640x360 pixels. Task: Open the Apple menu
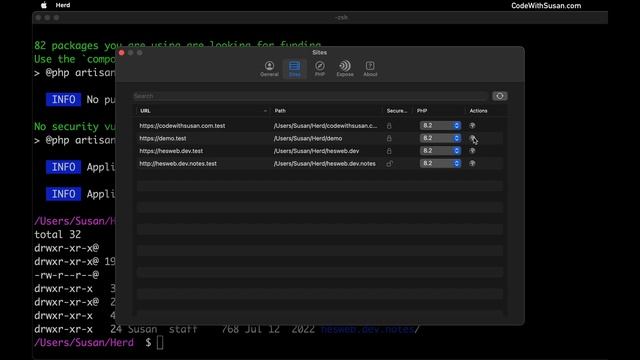(x=44, y=5)
